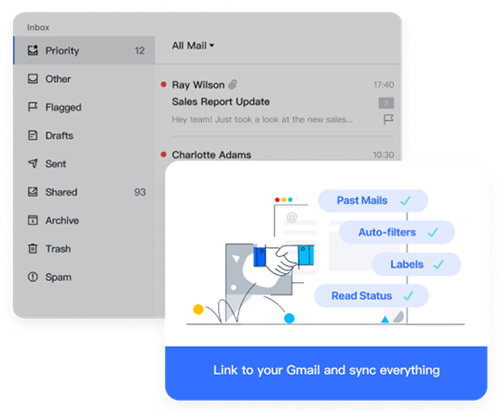Click the Archive box icon
This screenshot has width=500, height=411.
pos(33,220)
